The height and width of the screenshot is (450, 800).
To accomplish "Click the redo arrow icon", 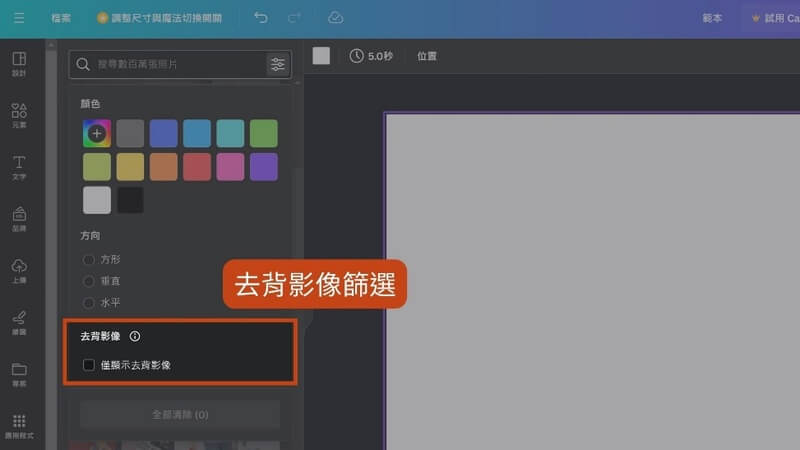I will 294,18.
